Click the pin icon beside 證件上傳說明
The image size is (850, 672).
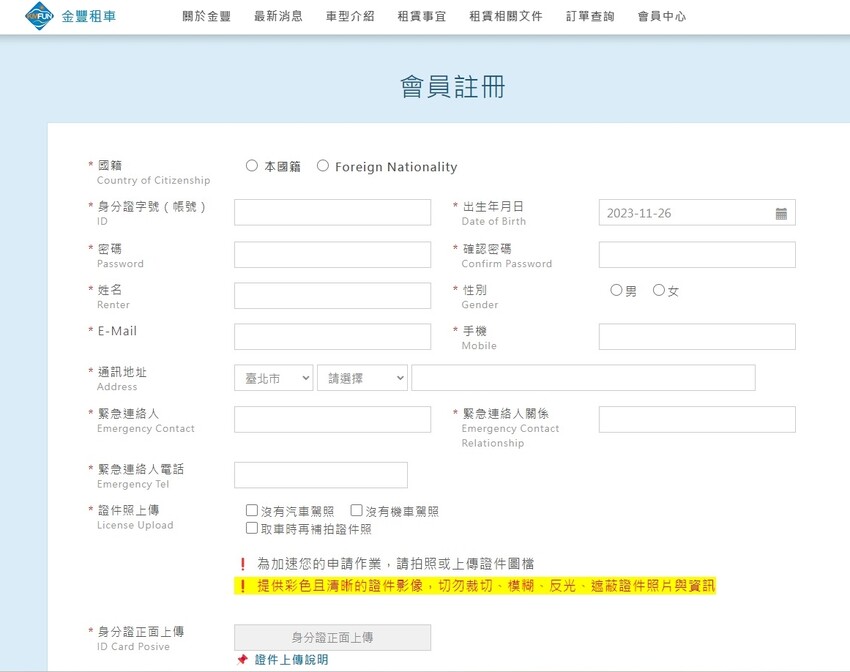[x=242, y=660]
